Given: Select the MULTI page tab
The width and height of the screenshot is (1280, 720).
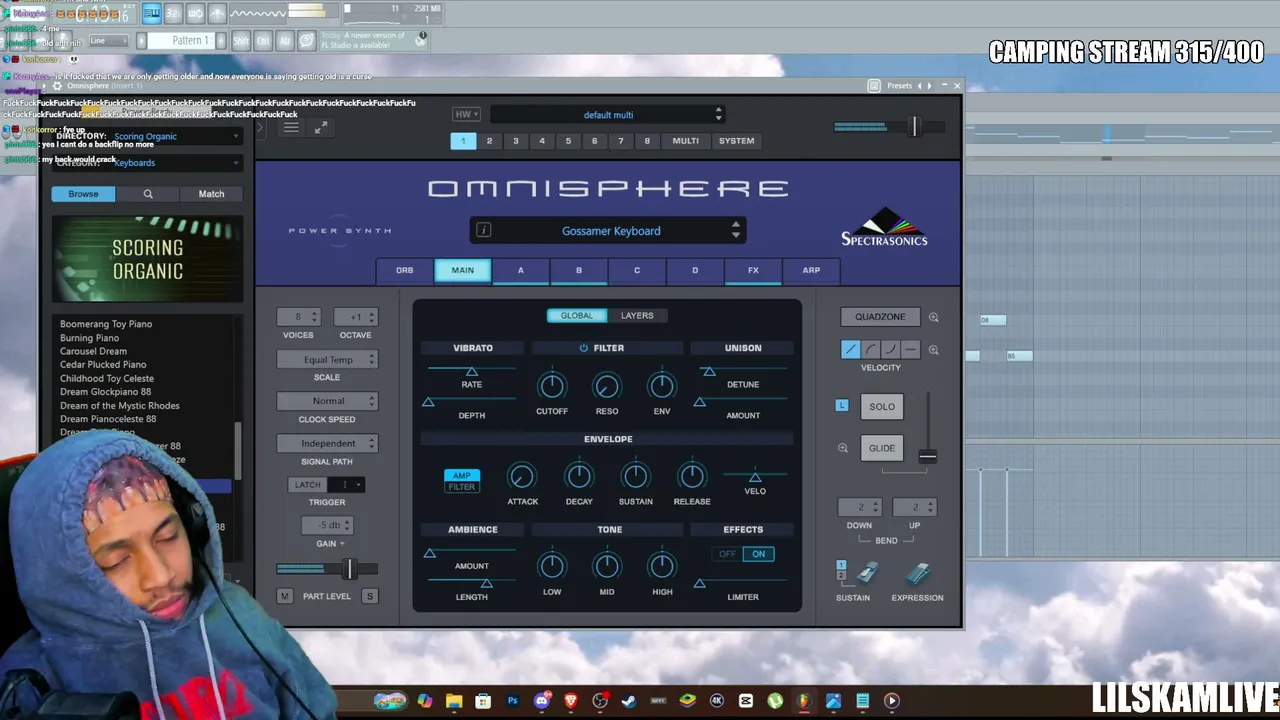Looking at the screenshot, I should [x=685, y=141].
